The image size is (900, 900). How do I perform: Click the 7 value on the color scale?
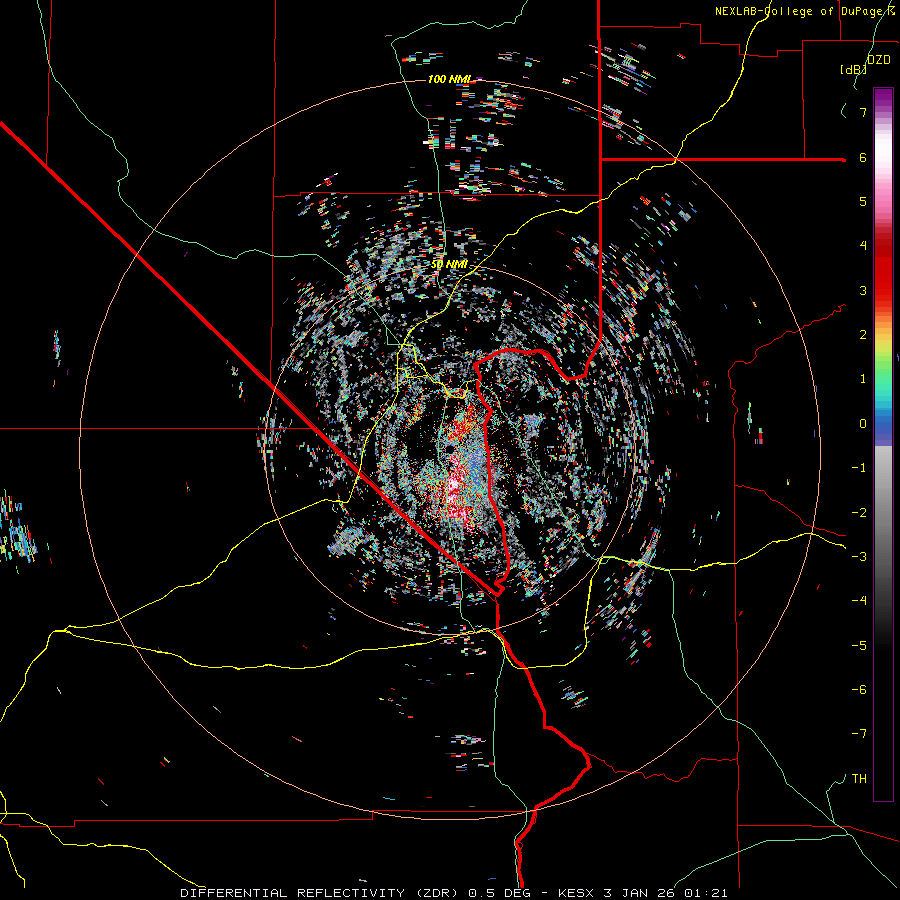863,112
